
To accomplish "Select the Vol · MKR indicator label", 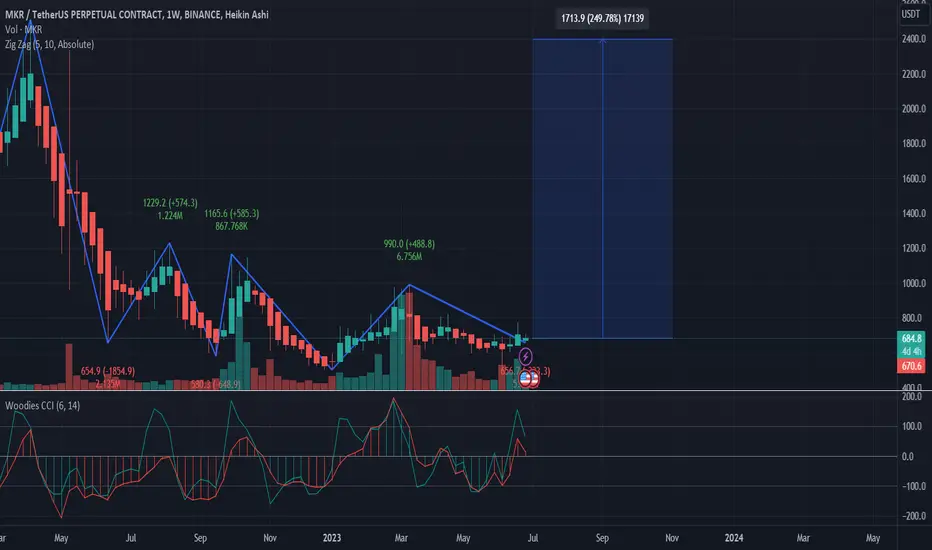I will (23, 29).
